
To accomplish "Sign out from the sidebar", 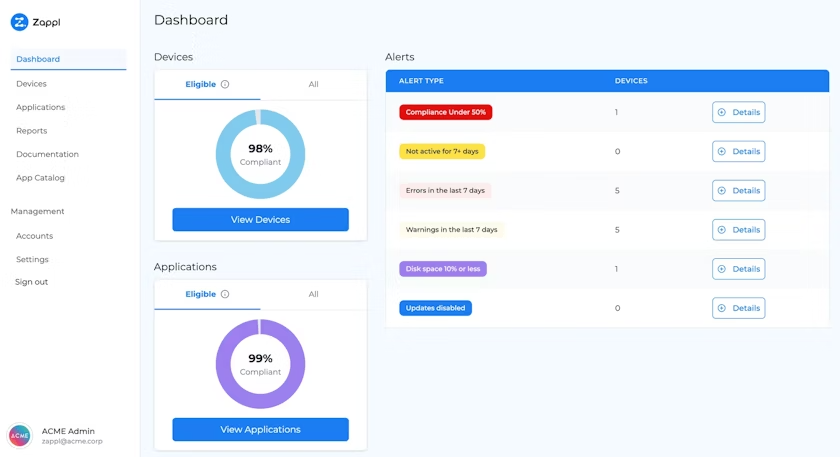I will (x=31, y=282).
